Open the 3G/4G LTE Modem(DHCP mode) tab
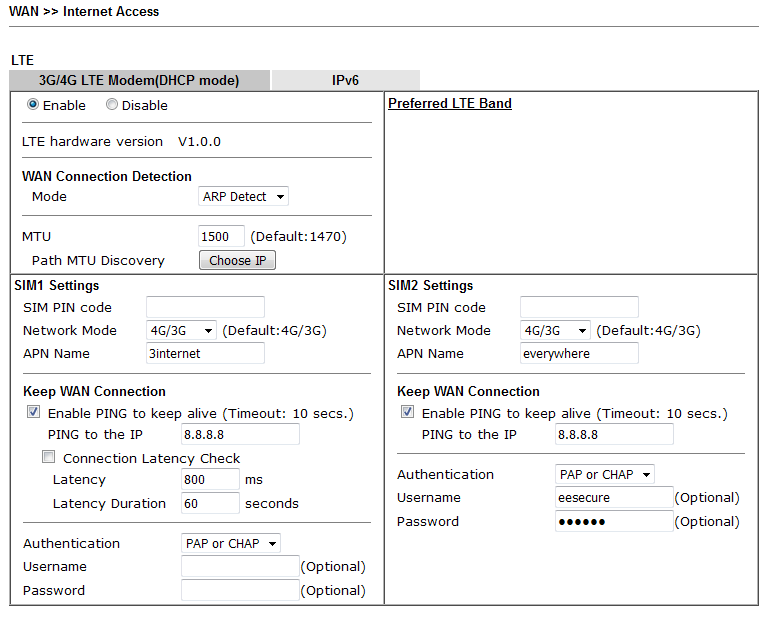The height and width of the screenshot is (618, 770). coord(139,80)
